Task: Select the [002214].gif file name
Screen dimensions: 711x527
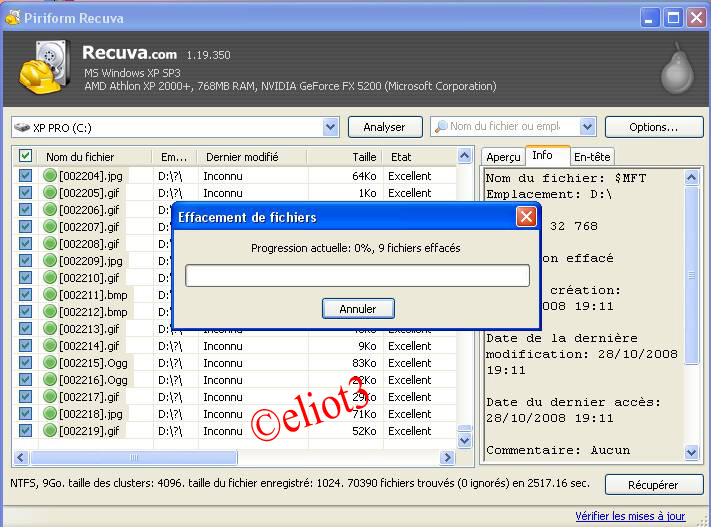Action: tap(89, 346)
